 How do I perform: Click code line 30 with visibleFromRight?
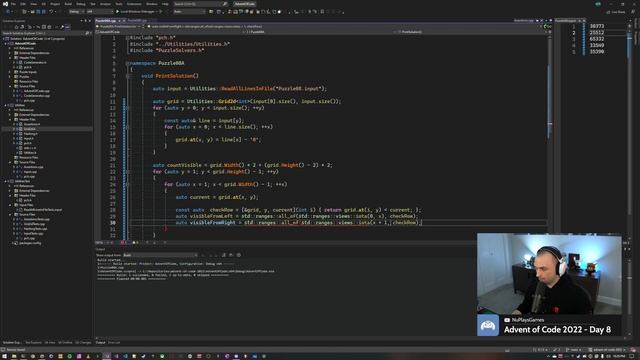pyautogui.click(x=298, y=222)
